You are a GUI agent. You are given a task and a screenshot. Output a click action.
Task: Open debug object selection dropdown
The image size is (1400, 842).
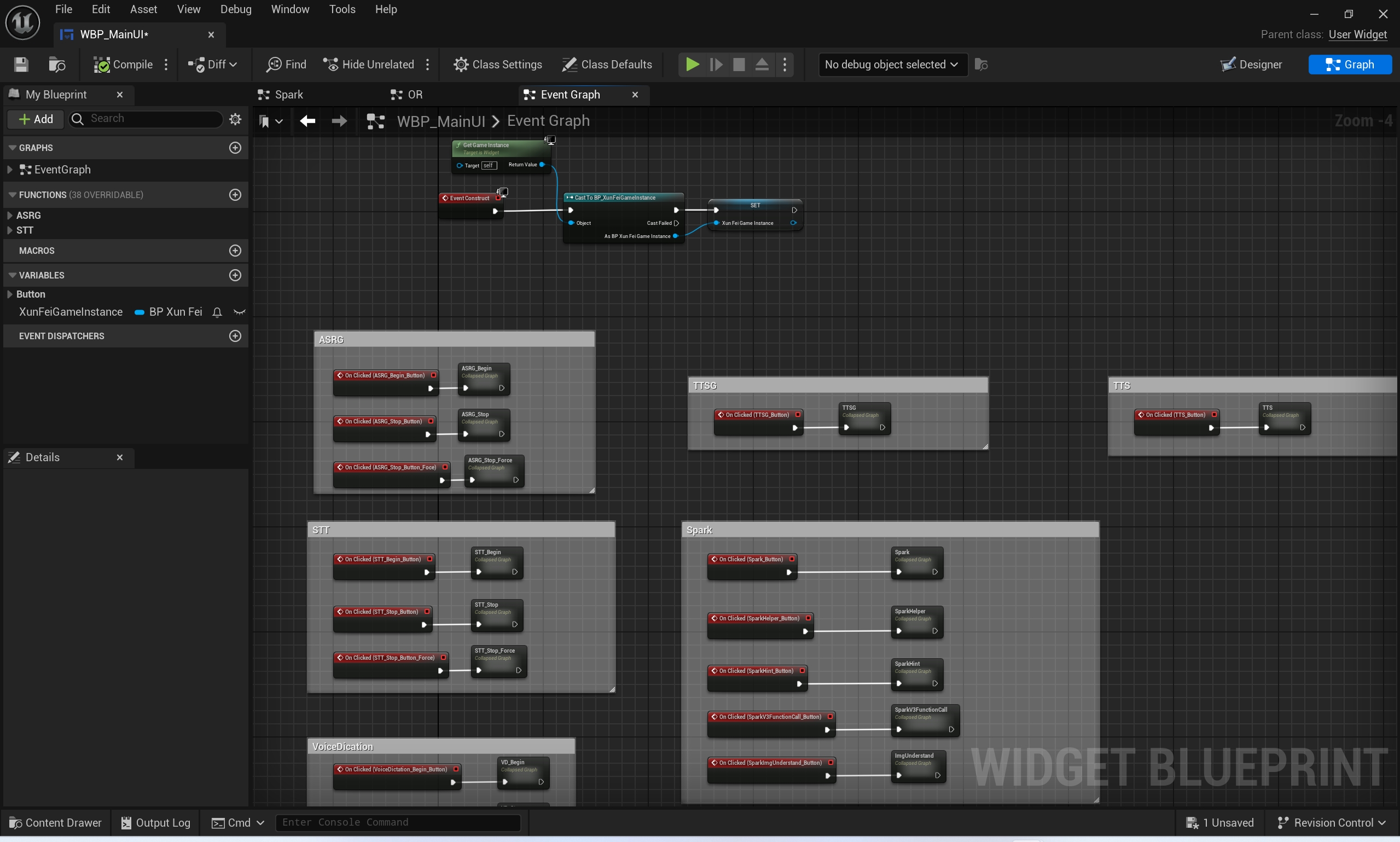(892, 65)
